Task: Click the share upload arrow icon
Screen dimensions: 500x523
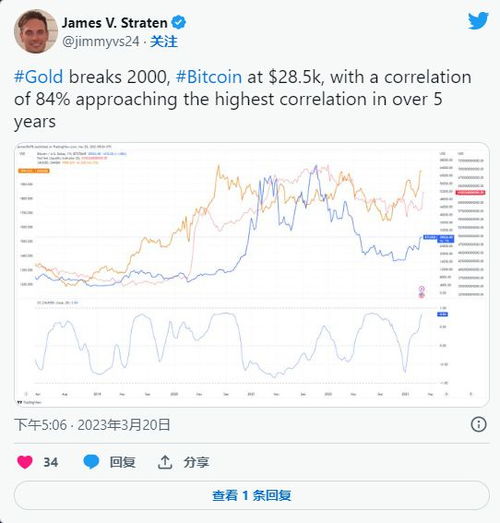Action: [x=165, y=462]
